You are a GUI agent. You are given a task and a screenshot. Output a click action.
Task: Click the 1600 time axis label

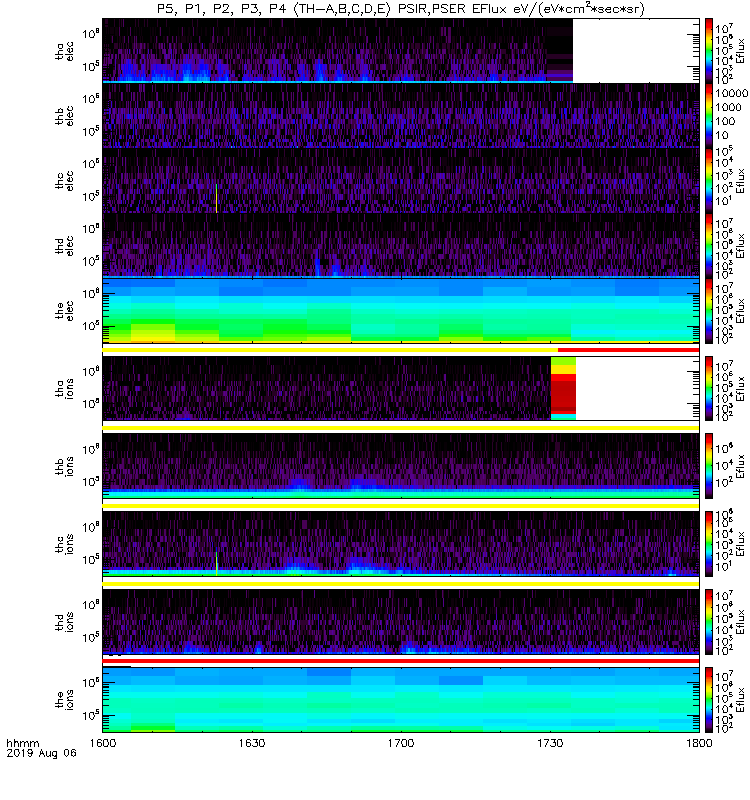point(103,743)
